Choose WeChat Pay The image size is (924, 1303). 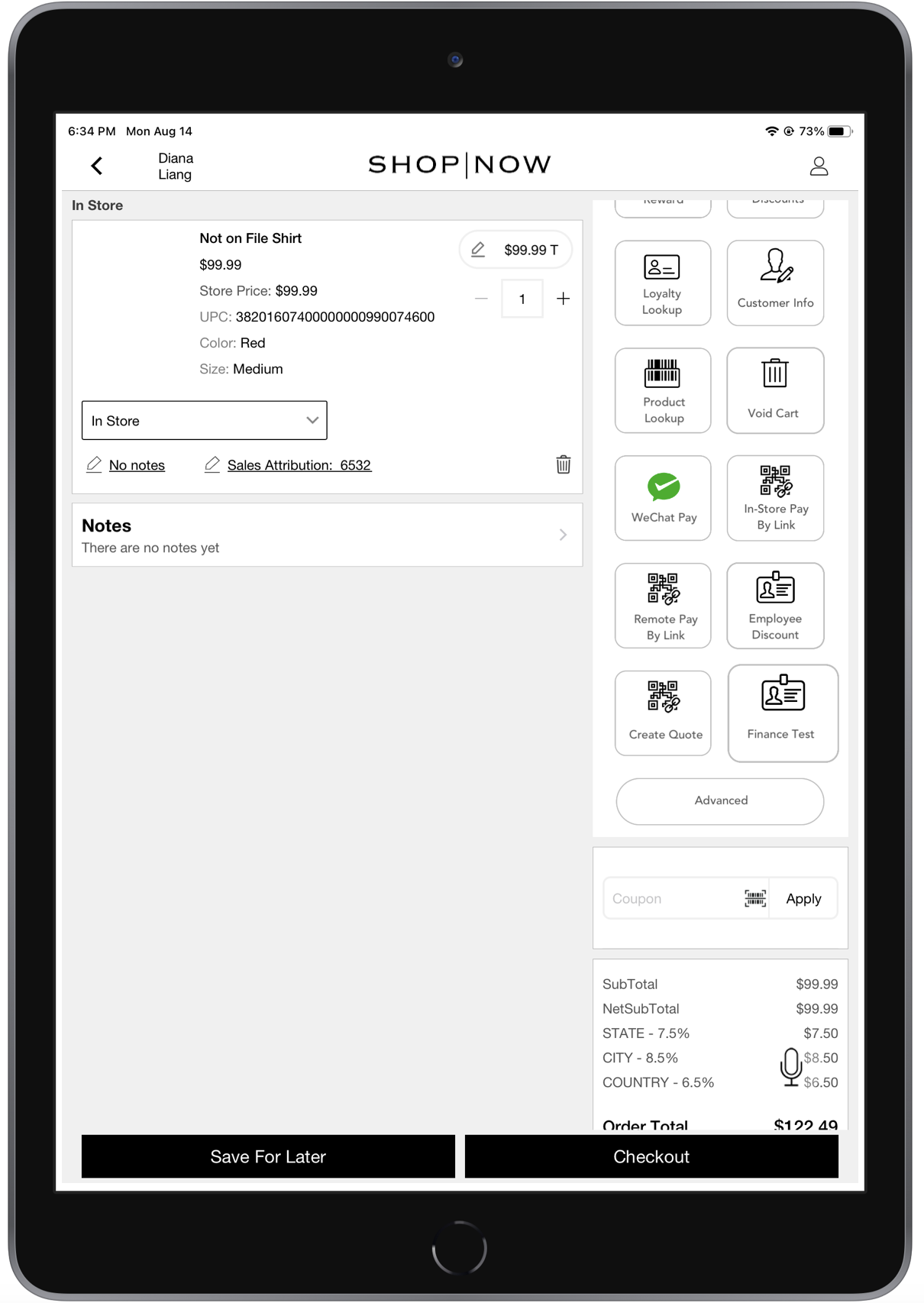click(x=662, y=498)
